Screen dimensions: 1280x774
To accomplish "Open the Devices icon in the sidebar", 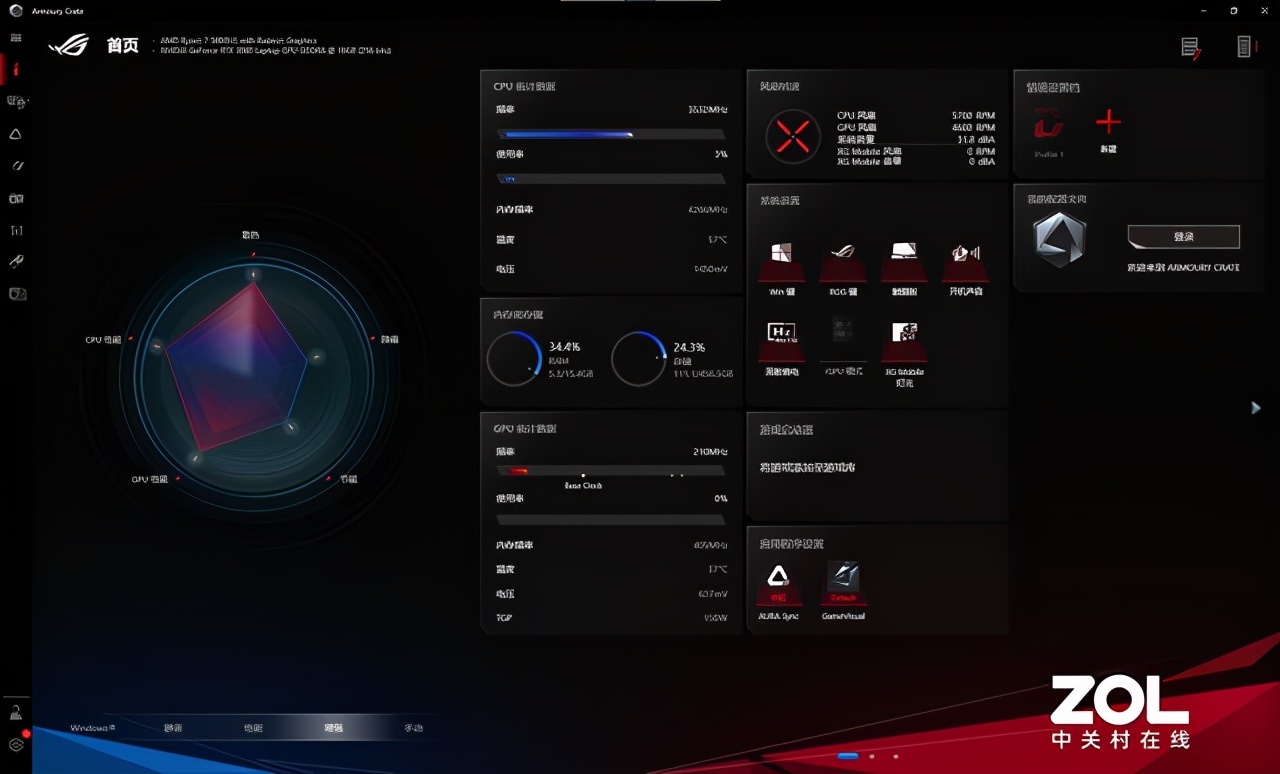I will 17,101.
